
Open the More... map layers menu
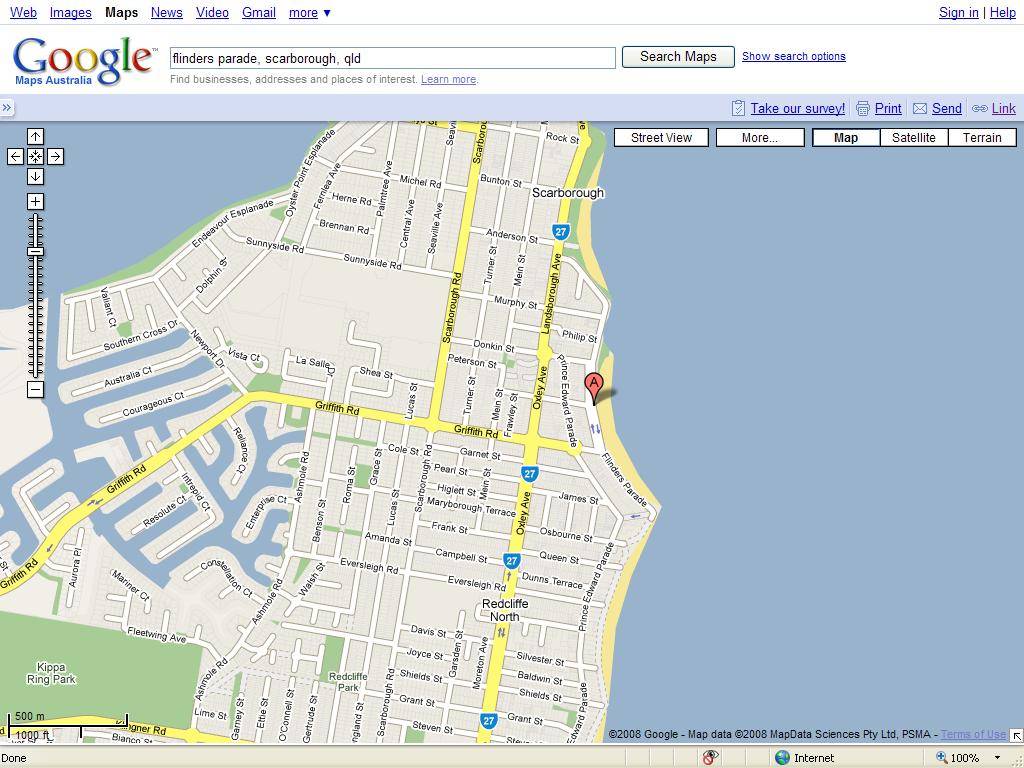760,137
